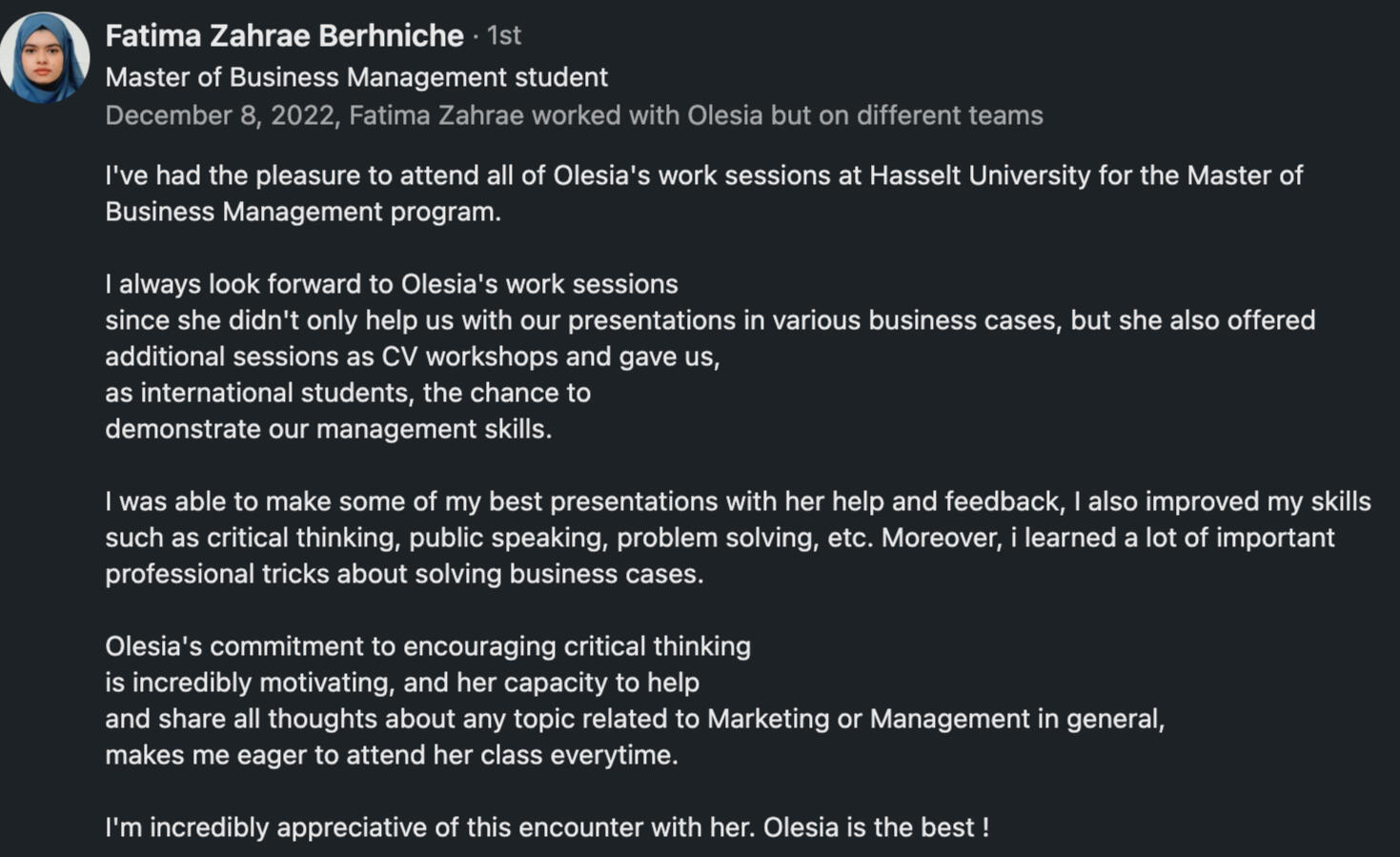Click the December 8, 2022 relationship line
This screenshot has width=1400, height=857.
coord(573,115)
